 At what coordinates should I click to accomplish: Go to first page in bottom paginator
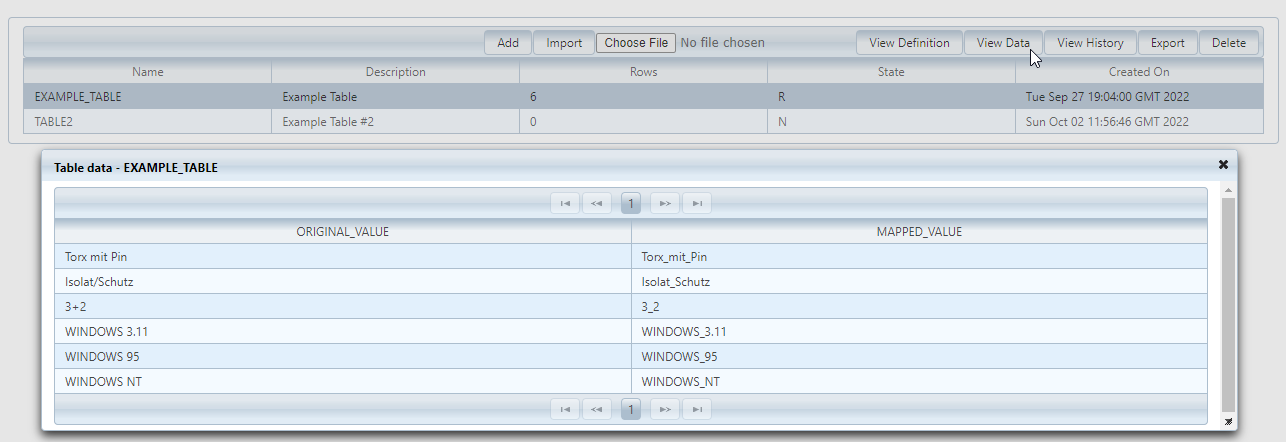click(x=565, y=409)
